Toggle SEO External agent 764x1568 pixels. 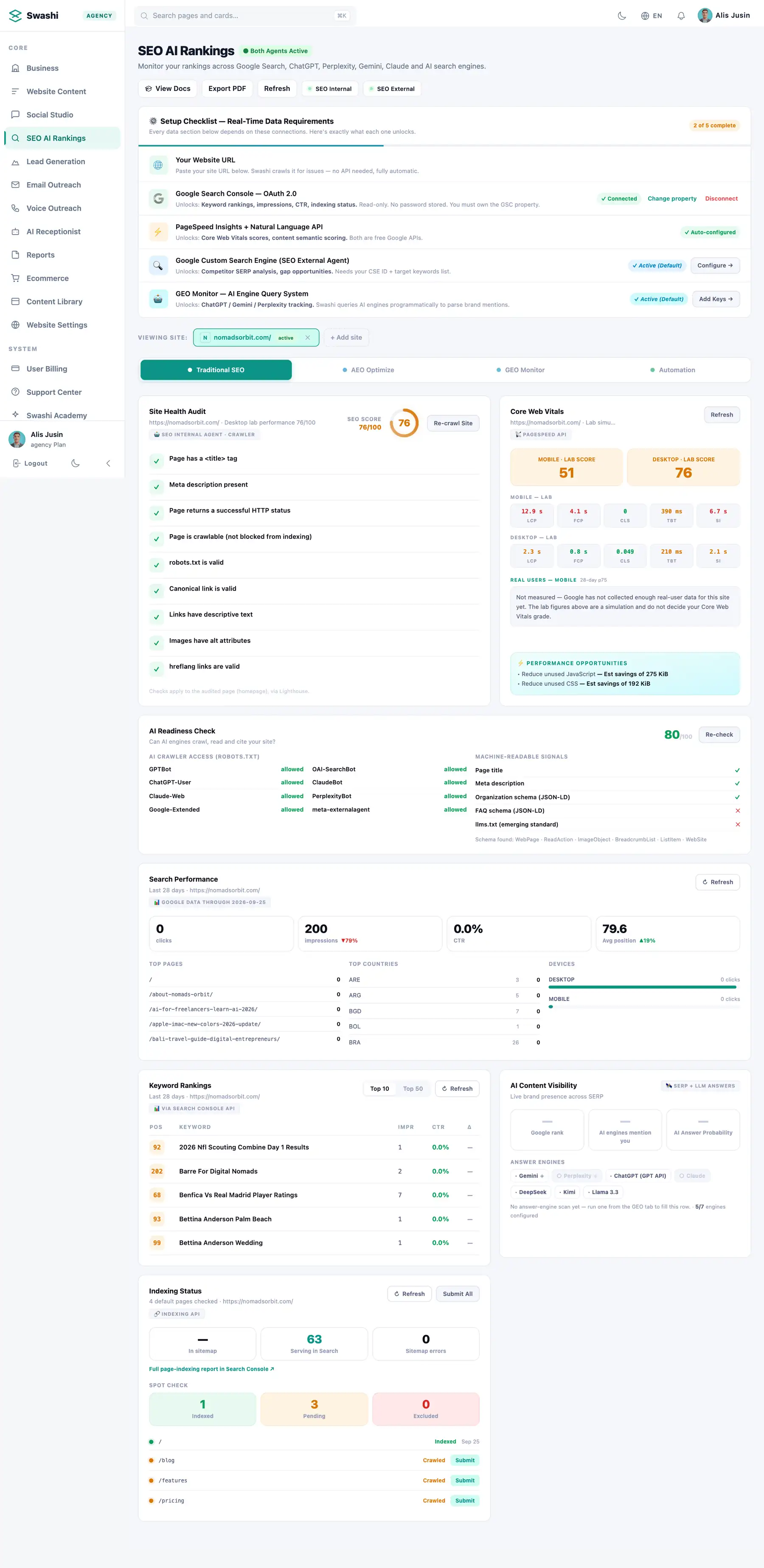pos(392,89)
